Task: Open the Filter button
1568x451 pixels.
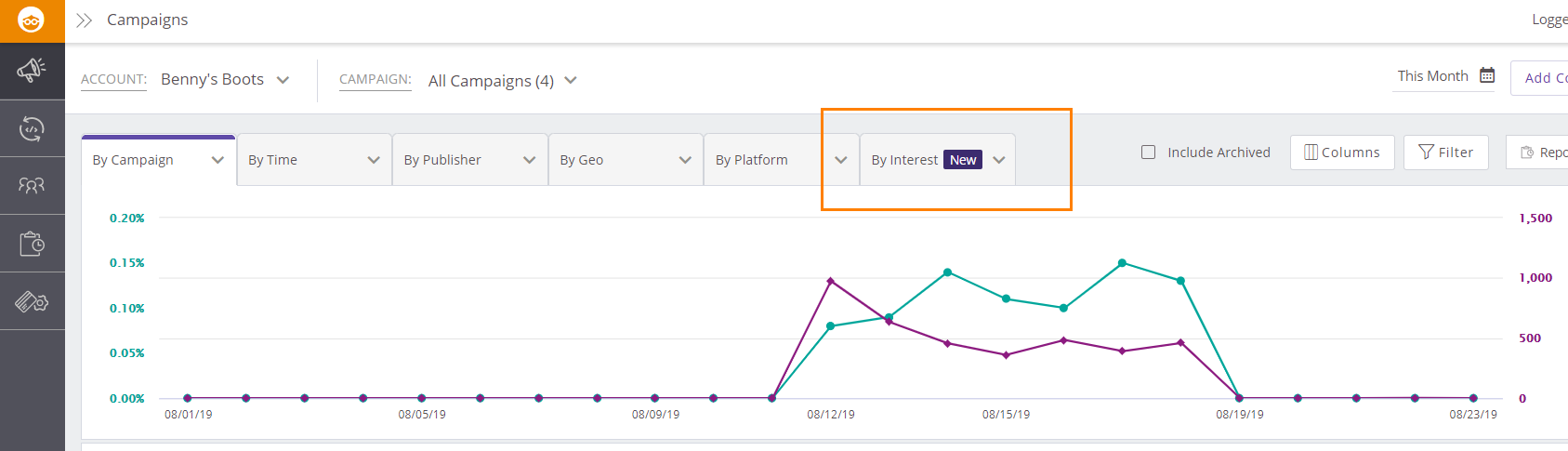Action: click(1445, 153)
